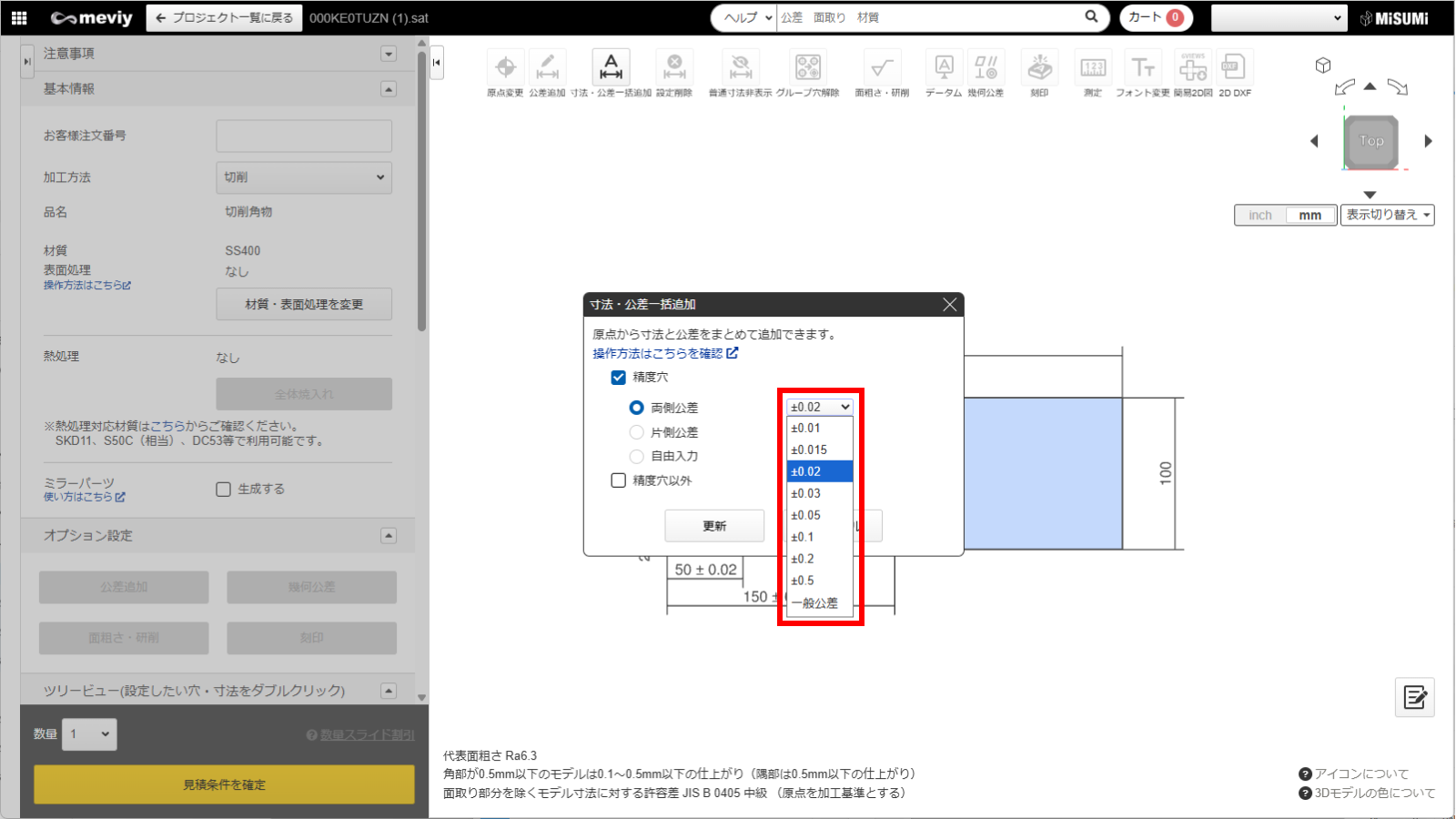Click the origin change (原点変更) tool icon
1456x819 pixels.
click(505, 67)
